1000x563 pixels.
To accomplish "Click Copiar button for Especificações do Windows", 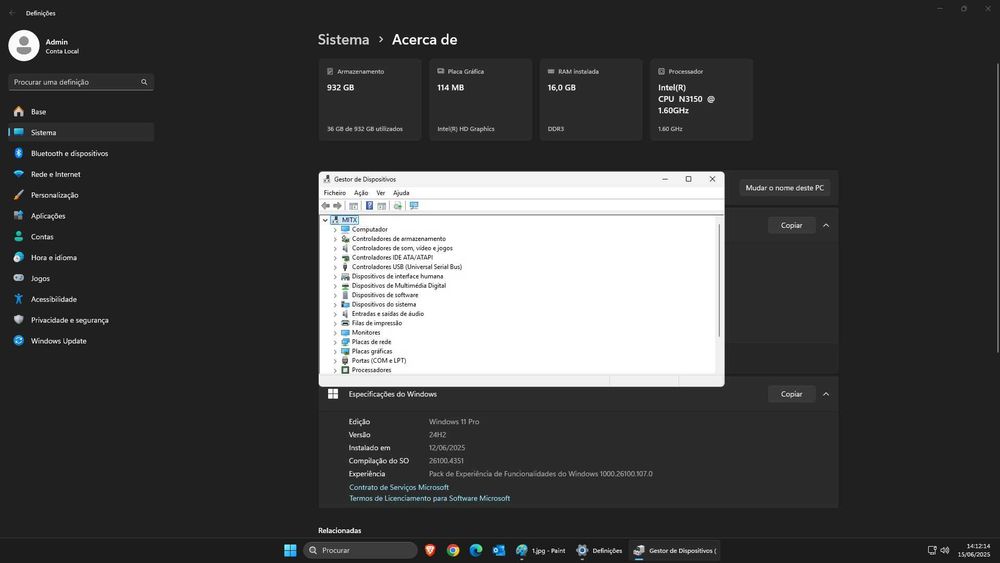I will coord(791,394).
